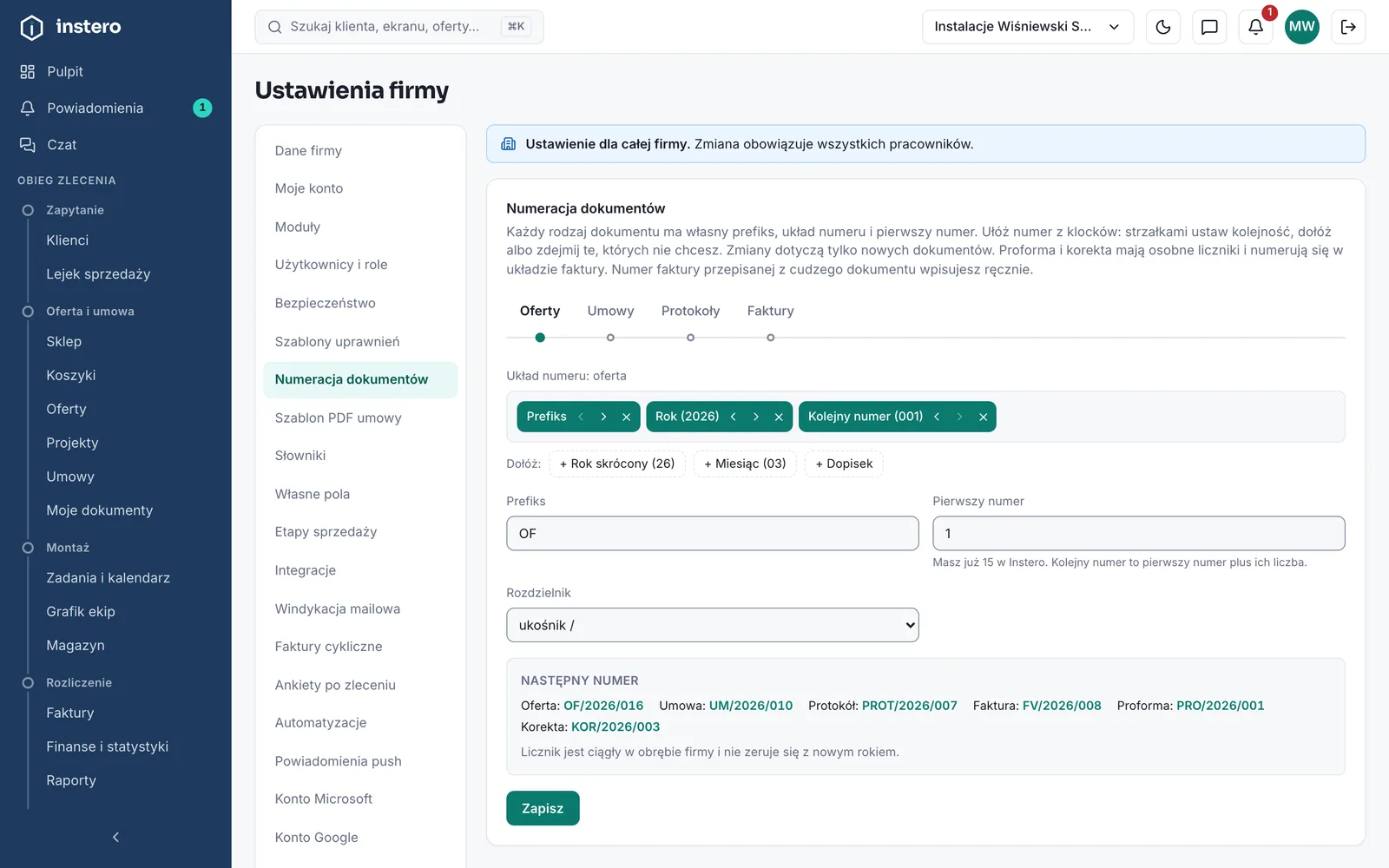Focus the Prefiks input field
1389x868 pixels.
coord(712,533)
